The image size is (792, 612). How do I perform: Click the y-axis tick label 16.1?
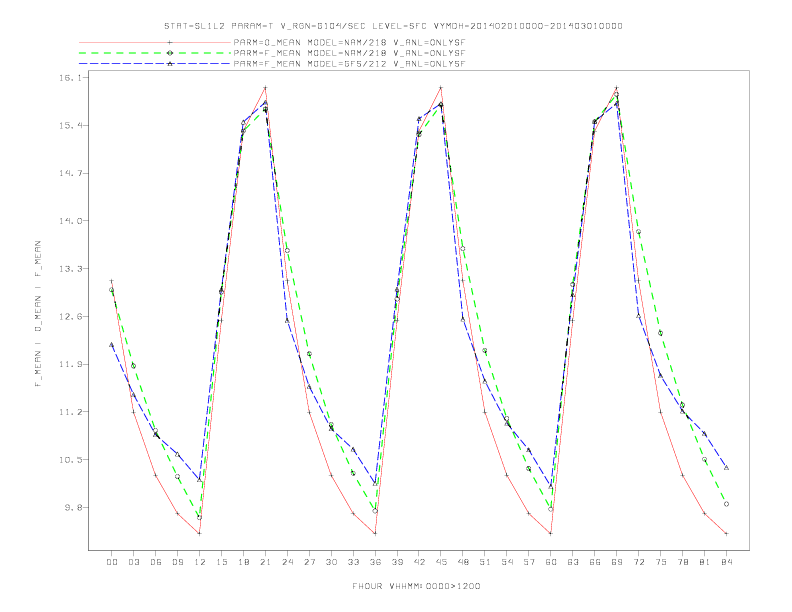[x=70, y=78]
